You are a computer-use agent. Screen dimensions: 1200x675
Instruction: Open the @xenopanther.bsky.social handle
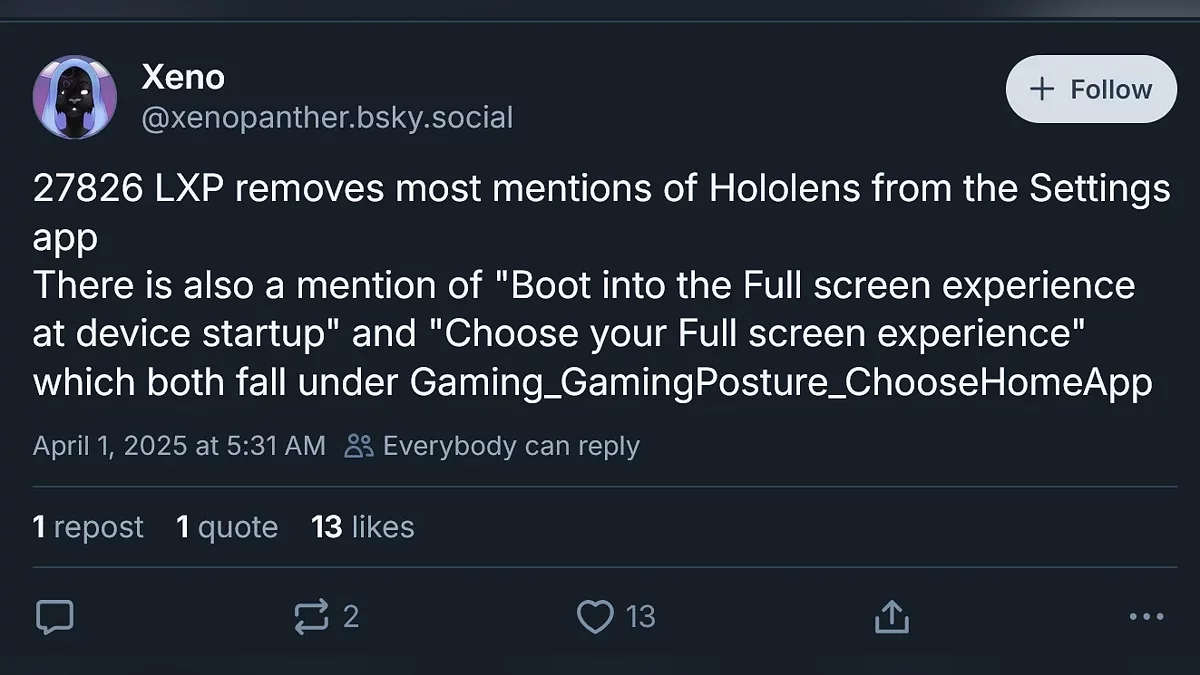(x=327, y=119)
